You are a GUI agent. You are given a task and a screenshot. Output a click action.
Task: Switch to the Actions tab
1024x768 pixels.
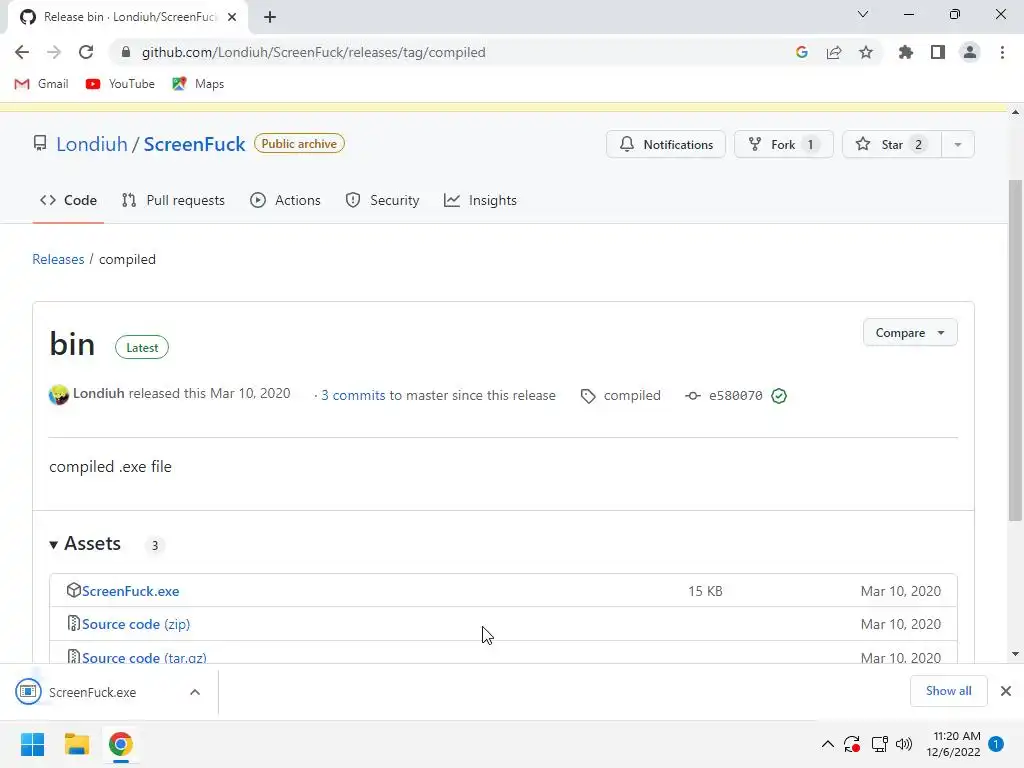point(285,200)
